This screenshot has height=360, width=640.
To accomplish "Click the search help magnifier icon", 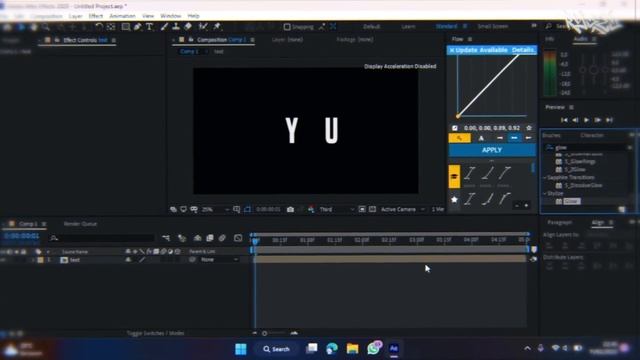I will coord(549,26).
